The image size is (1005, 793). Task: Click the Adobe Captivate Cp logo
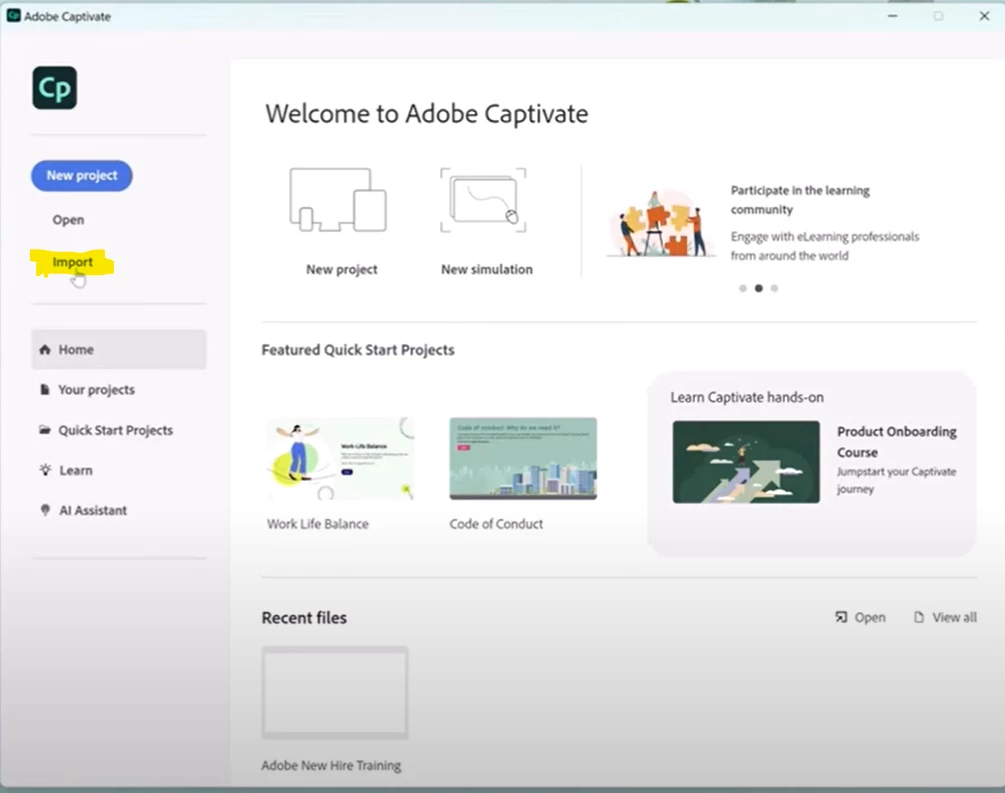(x=54, y=88)
